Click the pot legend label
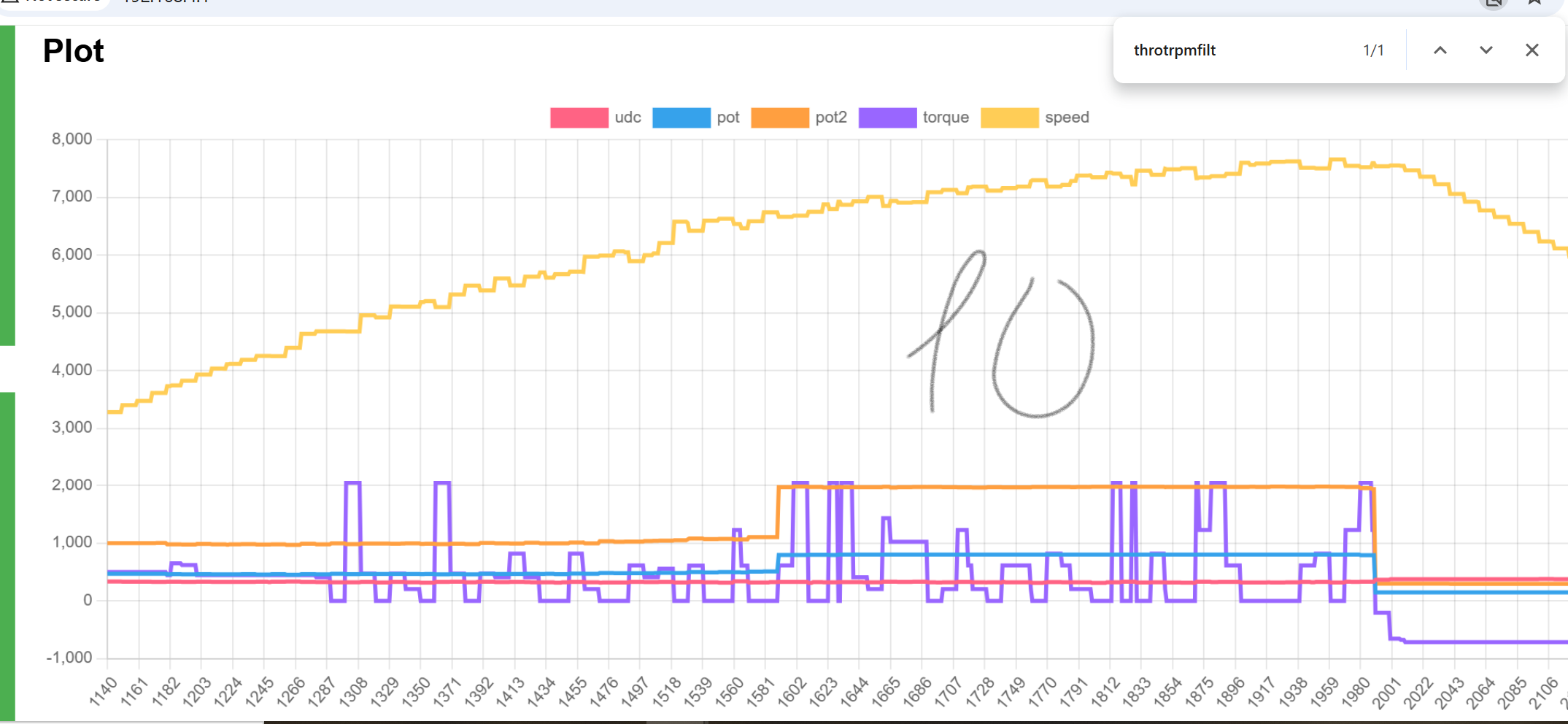Image resolution: width=1568 pixels, height=724 pixels. point(727,118)
